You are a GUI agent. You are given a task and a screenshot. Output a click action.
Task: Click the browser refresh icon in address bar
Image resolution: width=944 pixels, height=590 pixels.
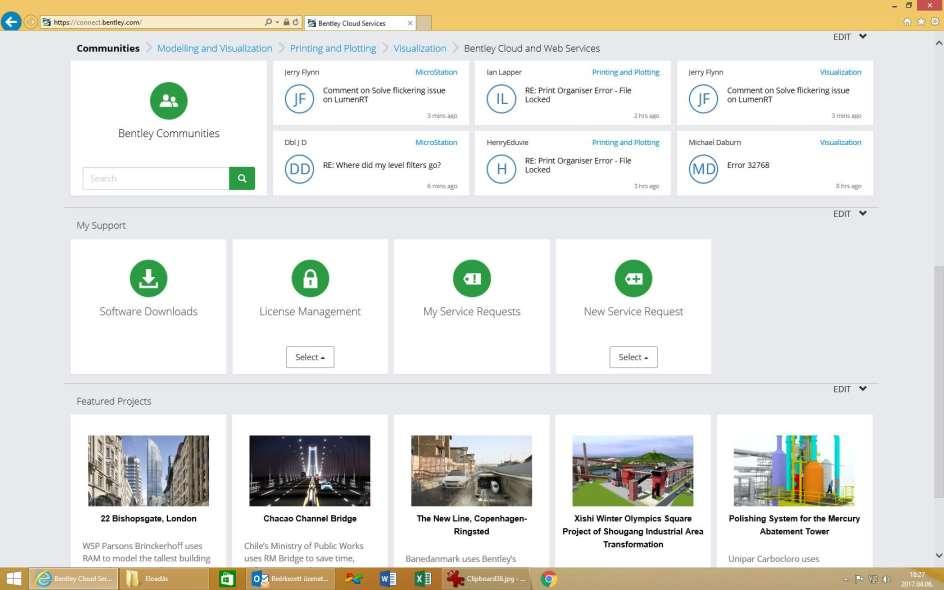(x=296, y=22)
